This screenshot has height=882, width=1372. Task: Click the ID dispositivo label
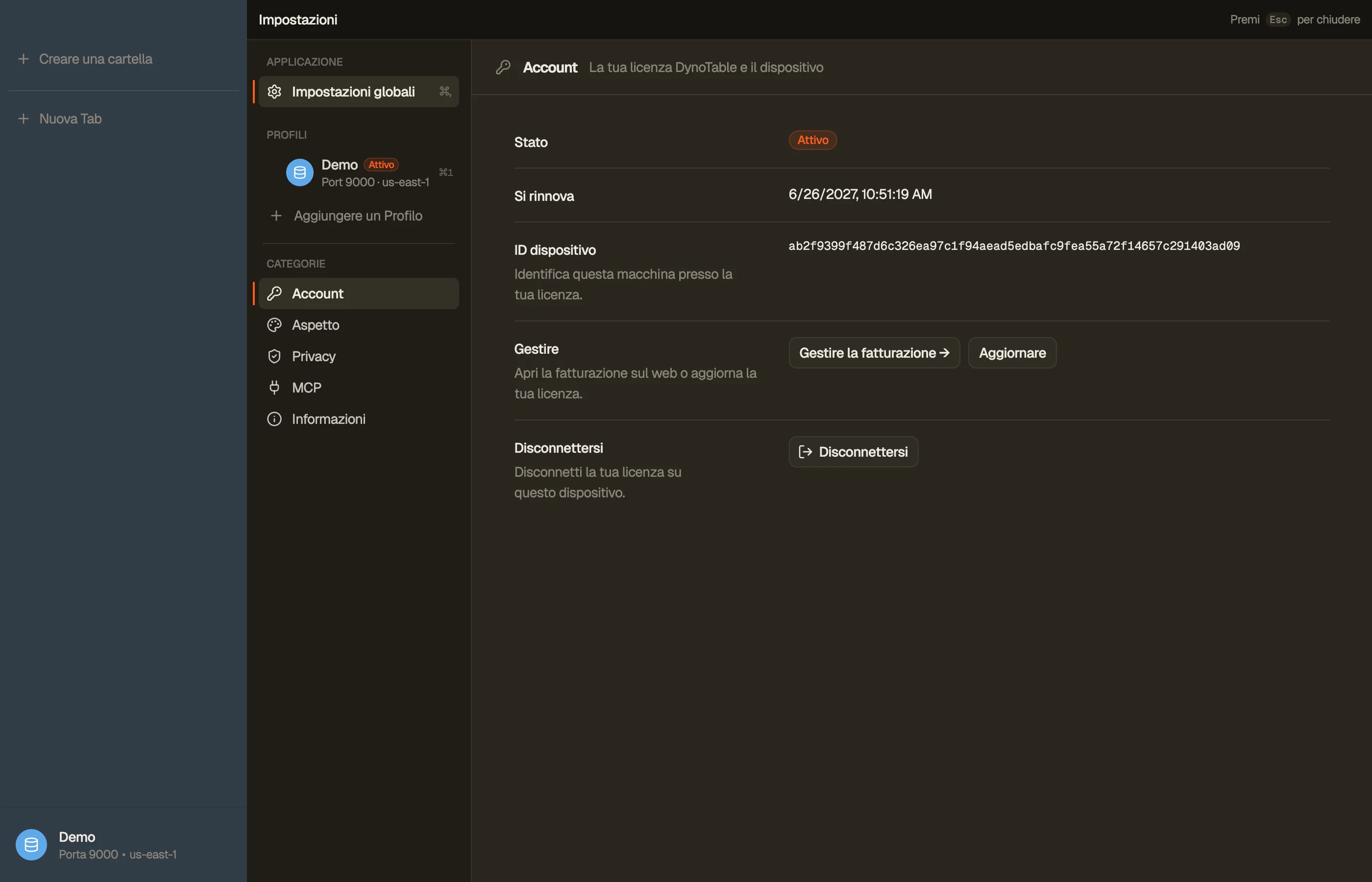(x=555, y=250)
